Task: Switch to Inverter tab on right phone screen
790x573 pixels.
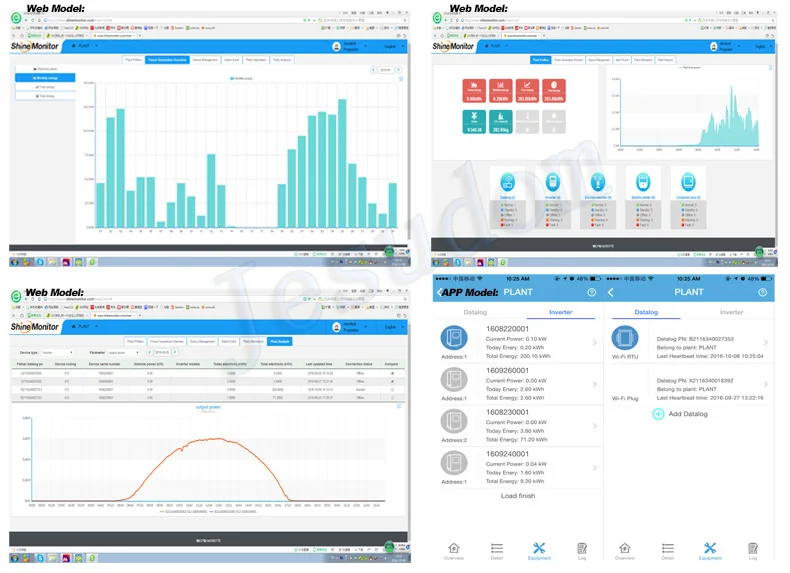Action: coord(732,312)
